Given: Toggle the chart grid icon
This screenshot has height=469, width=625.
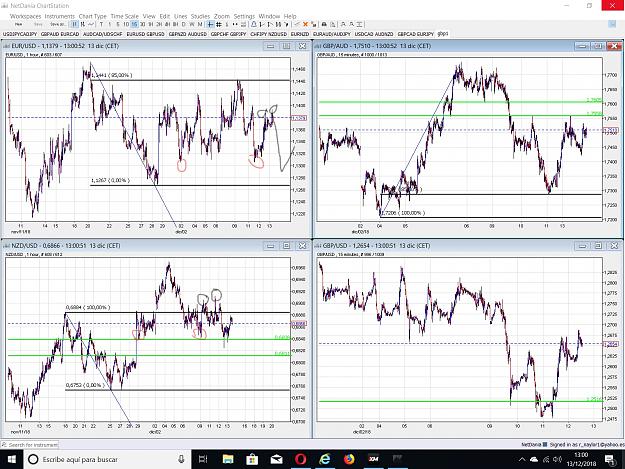Looking at the screenshot, I should point(218,24).
